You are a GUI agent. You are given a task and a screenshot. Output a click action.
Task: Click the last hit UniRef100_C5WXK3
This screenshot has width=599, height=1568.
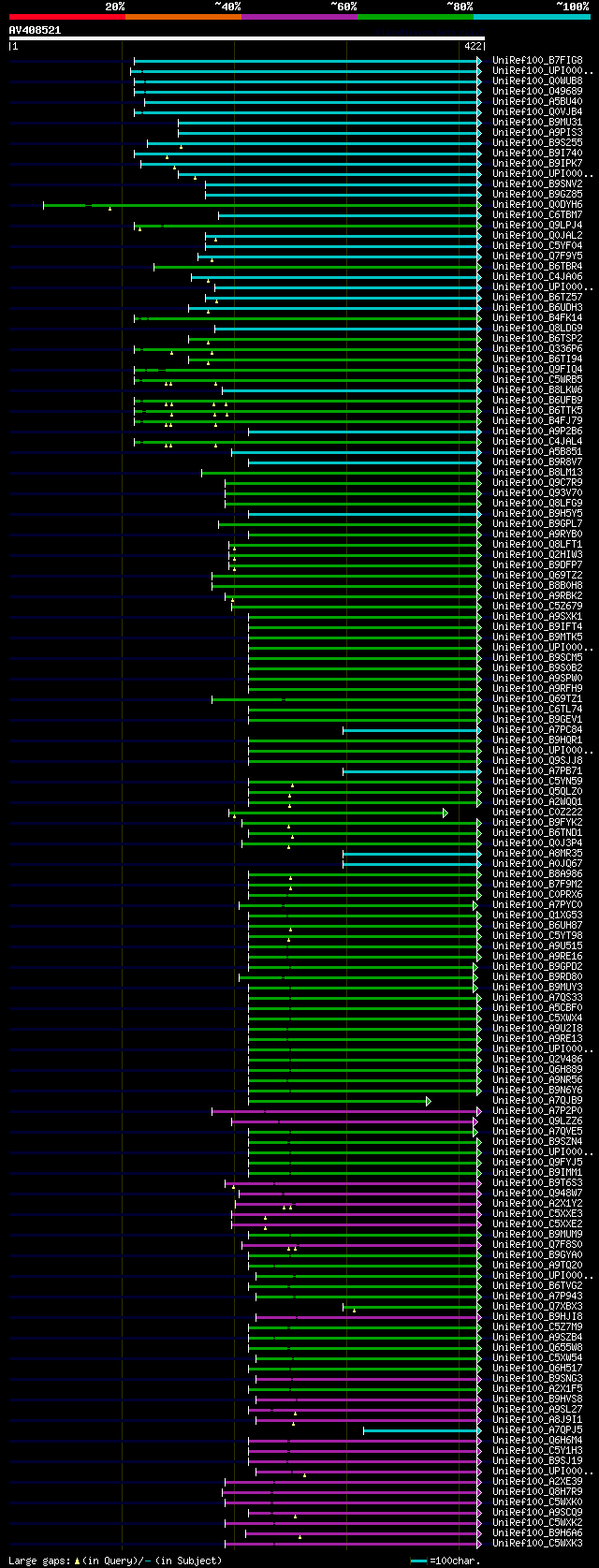click(537, 1544)
